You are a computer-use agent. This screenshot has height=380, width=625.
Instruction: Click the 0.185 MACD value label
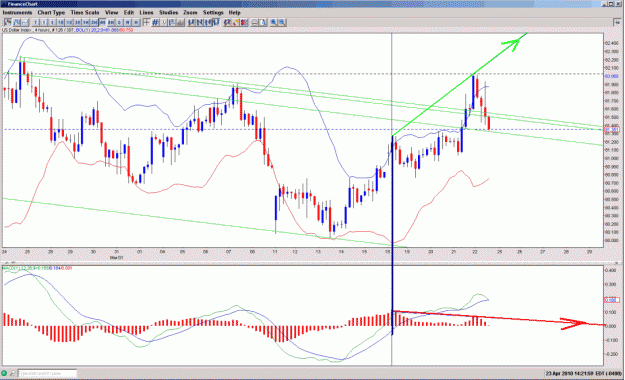pos(612,300)
